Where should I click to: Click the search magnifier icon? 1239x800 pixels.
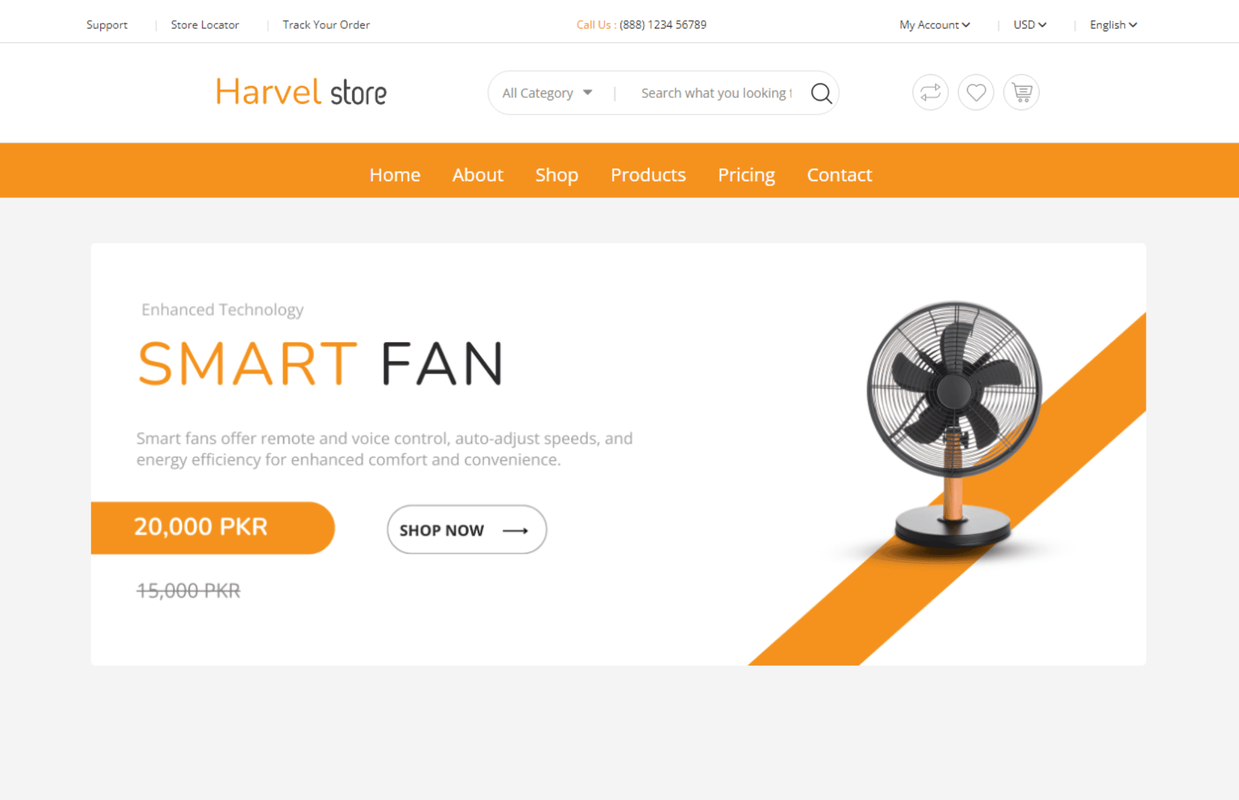click(x=821, y=93)
